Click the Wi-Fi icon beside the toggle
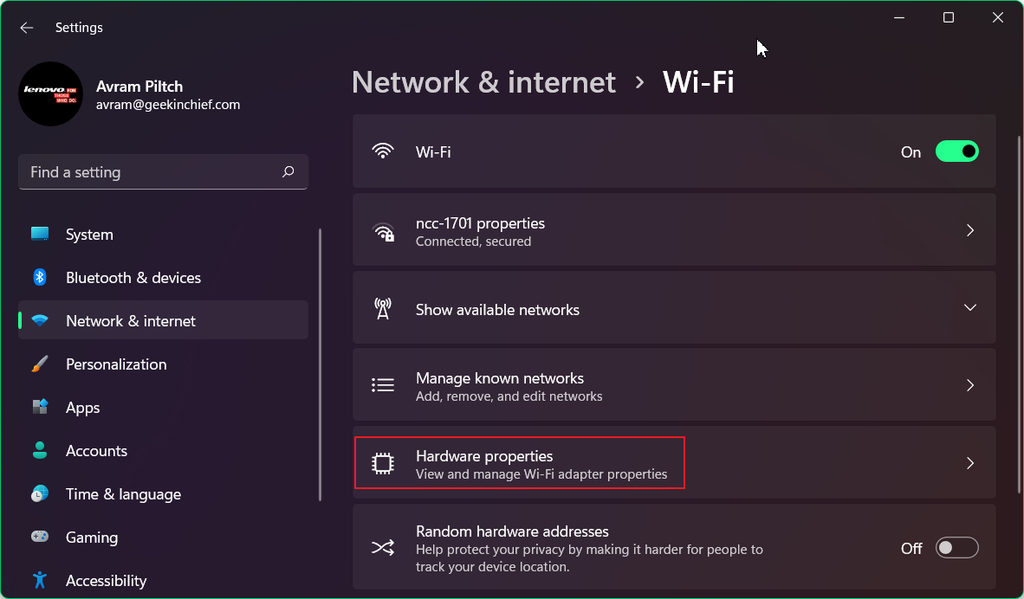Image resolution: width=1024 pixels, height=599 pixels. pos(383,152)
